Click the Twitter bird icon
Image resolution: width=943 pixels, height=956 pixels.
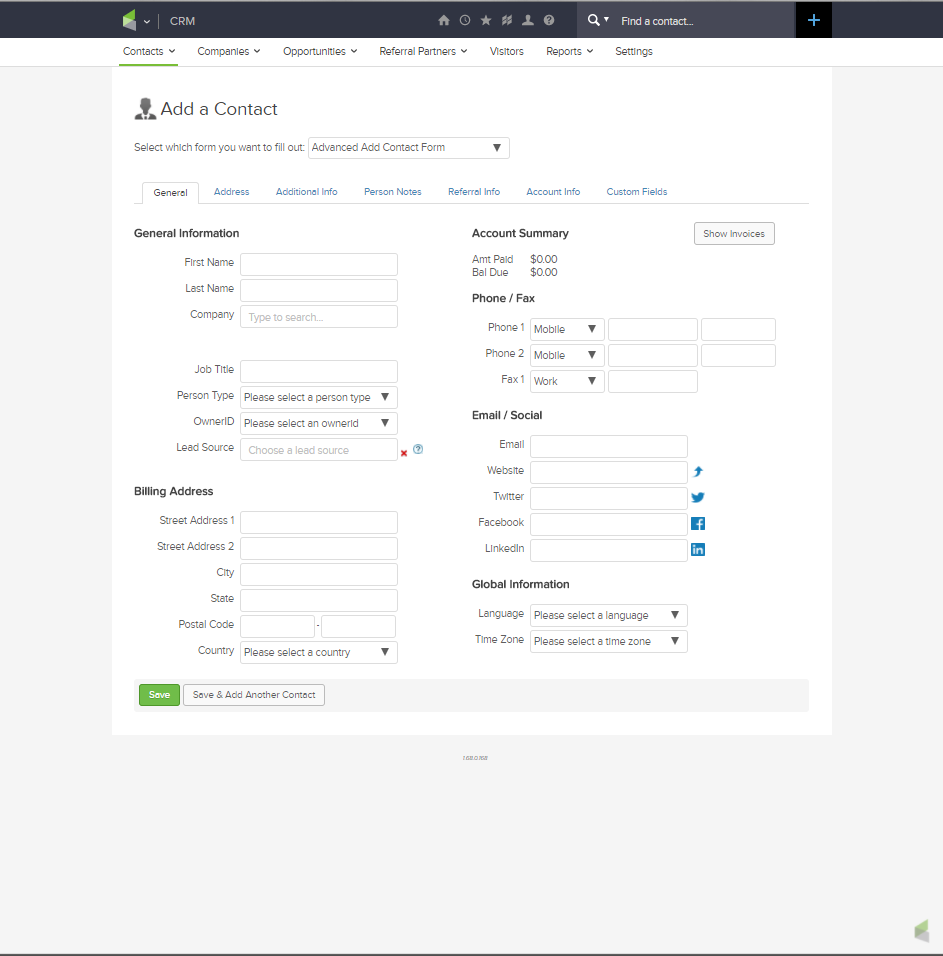point(698,498)
